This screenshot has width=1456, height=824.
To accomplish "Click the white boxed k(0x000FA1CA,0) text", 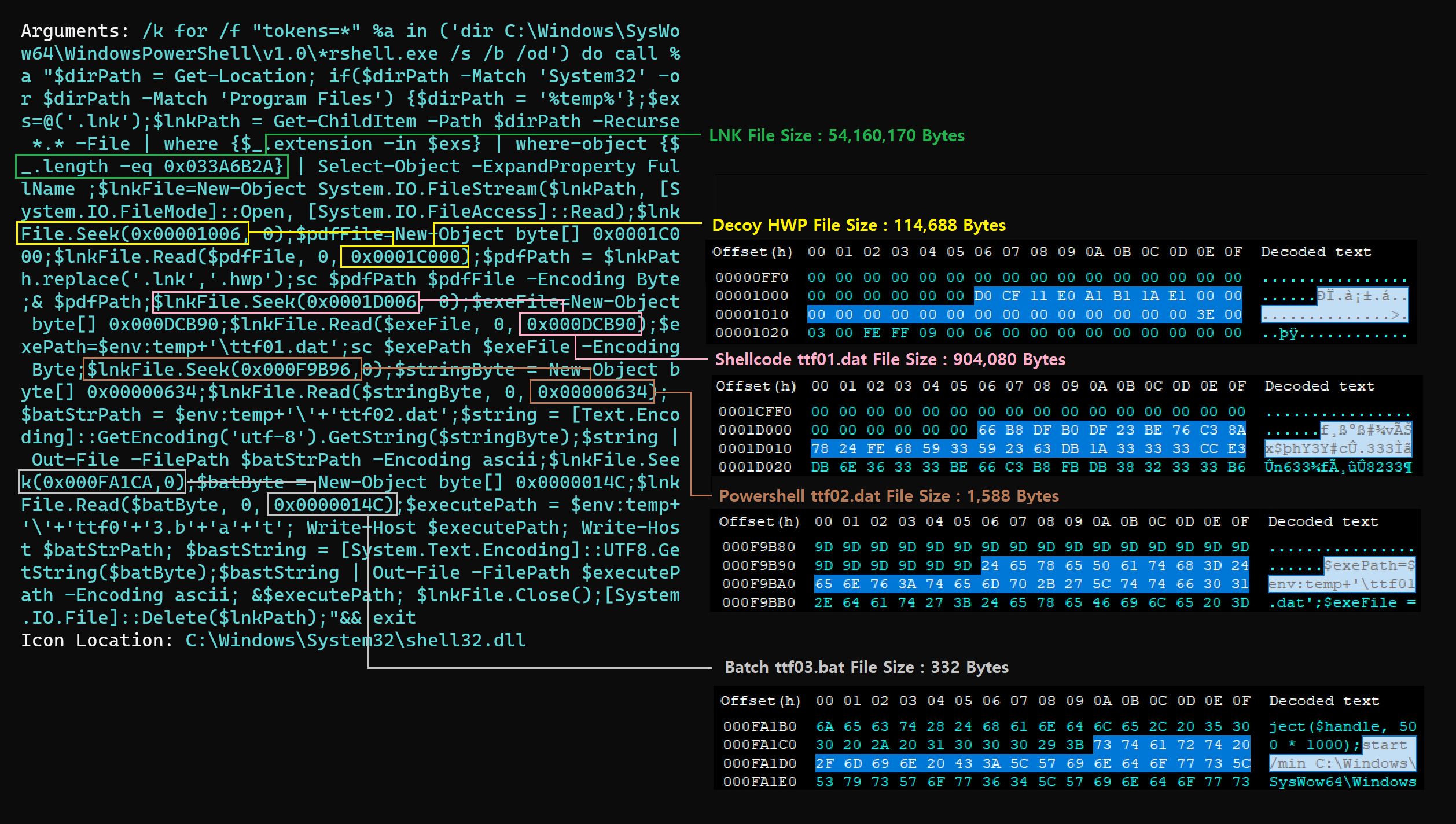I will click(102, 482).
